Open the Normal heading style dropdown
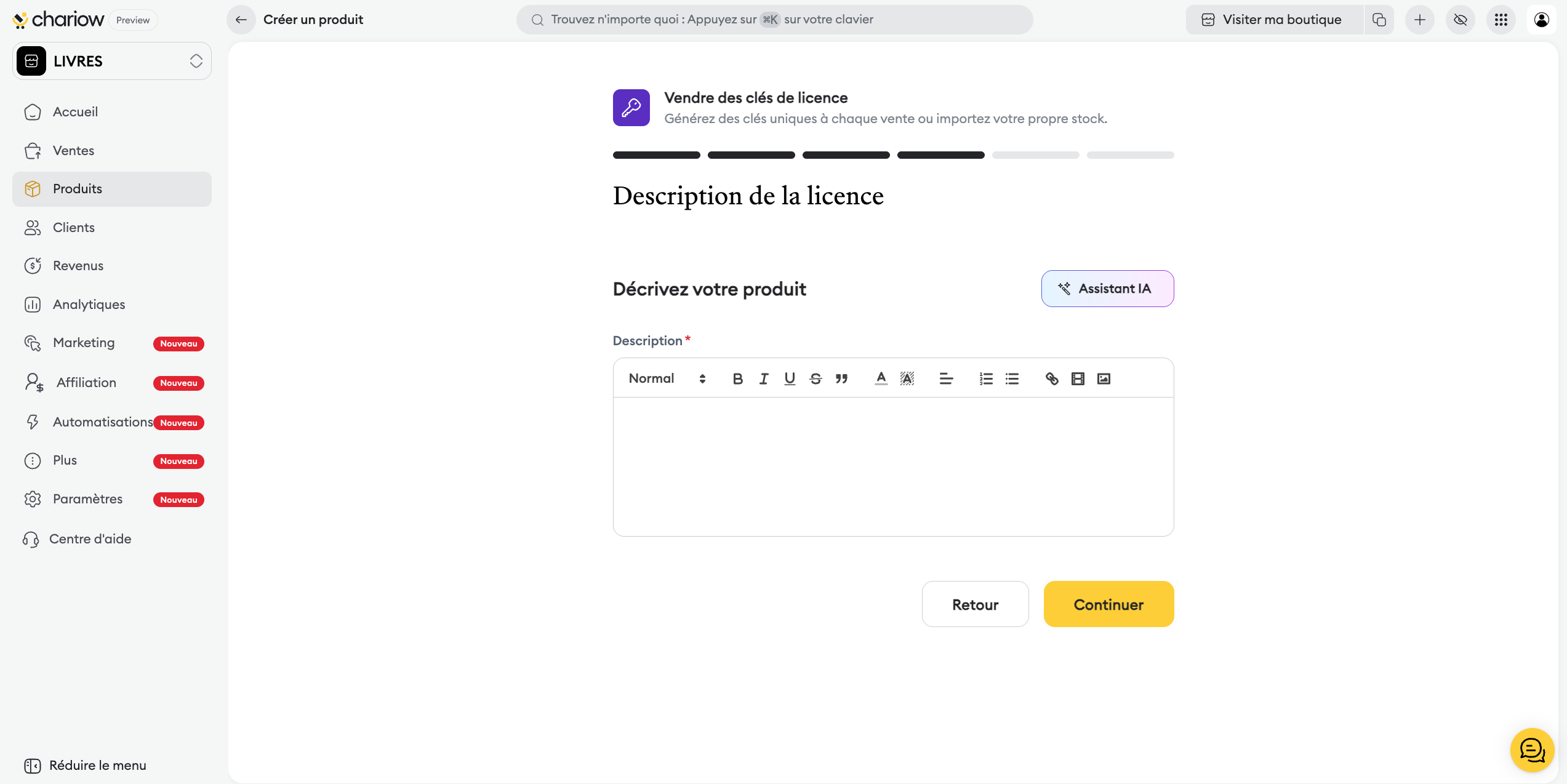 (667, 378)
